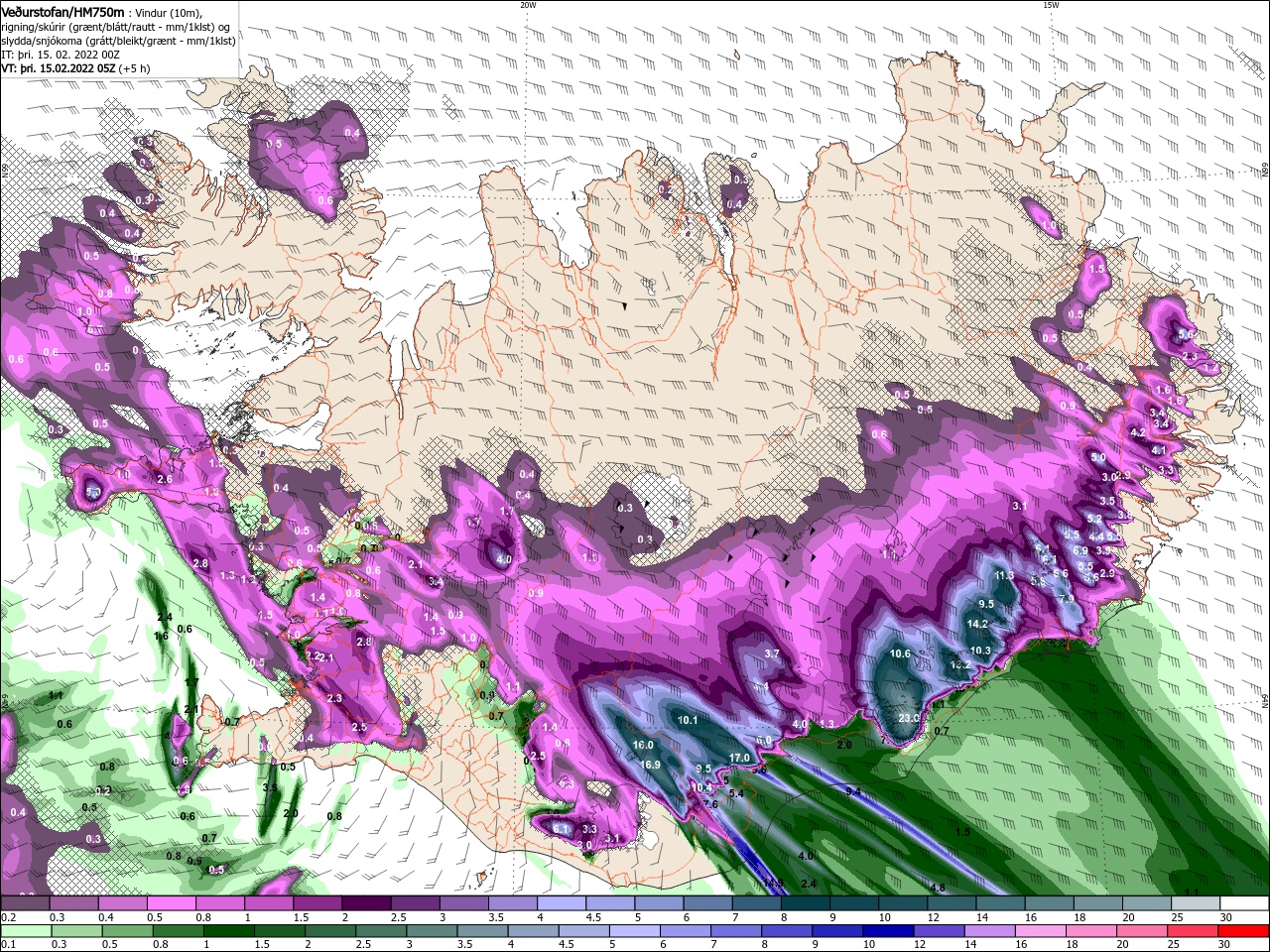Click the 4.8 value over the sea
Viewport: 1270px width, 952px height.
[x=937, y=888]
